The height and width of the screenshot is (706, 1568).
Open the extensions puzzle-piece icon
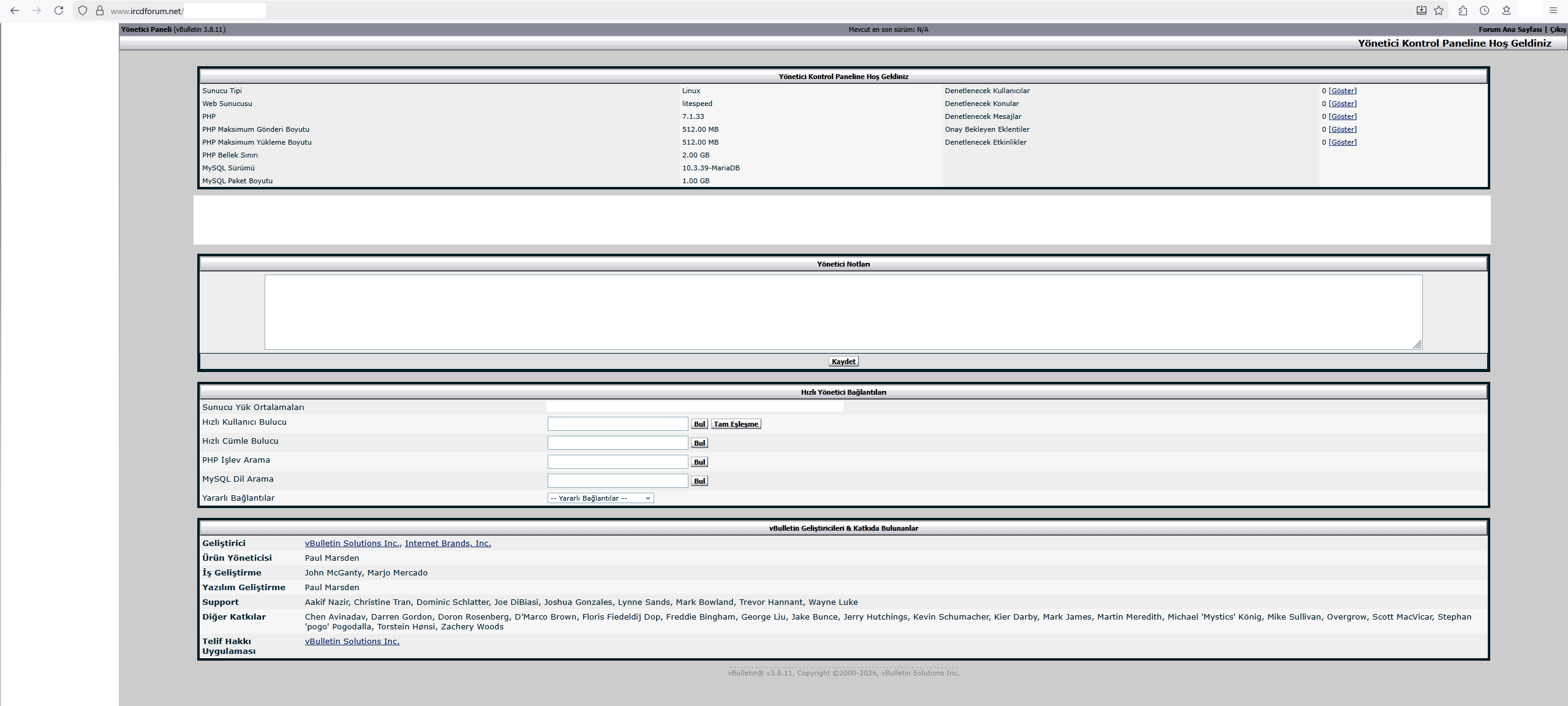[x=1463, y=10]
